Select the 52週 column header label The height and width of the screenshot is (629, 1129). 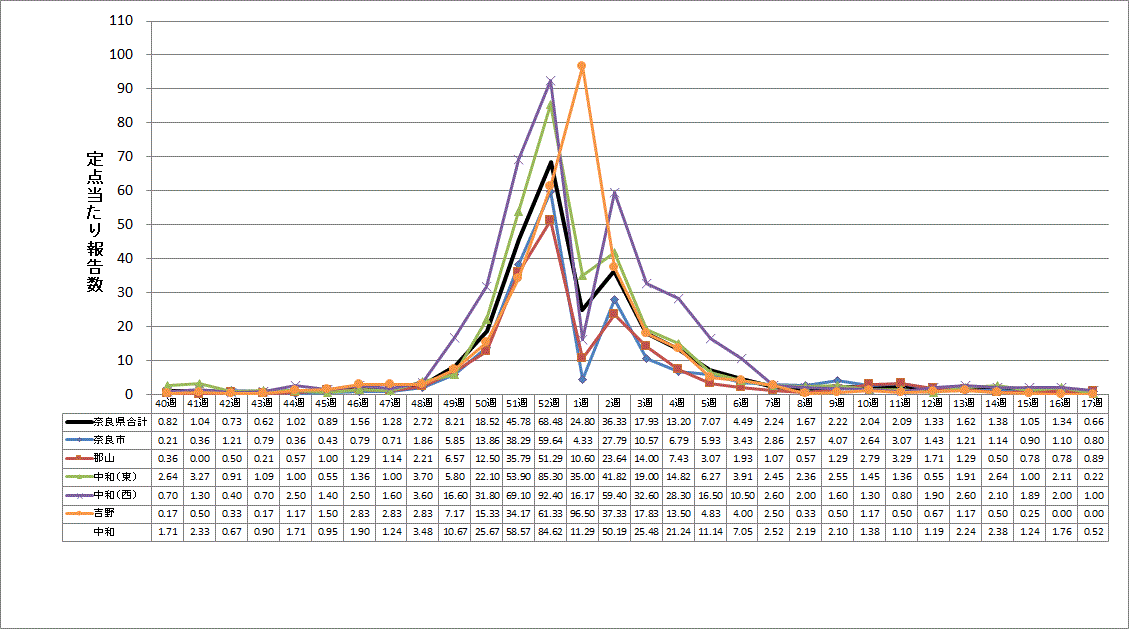(x=550, y=403)
